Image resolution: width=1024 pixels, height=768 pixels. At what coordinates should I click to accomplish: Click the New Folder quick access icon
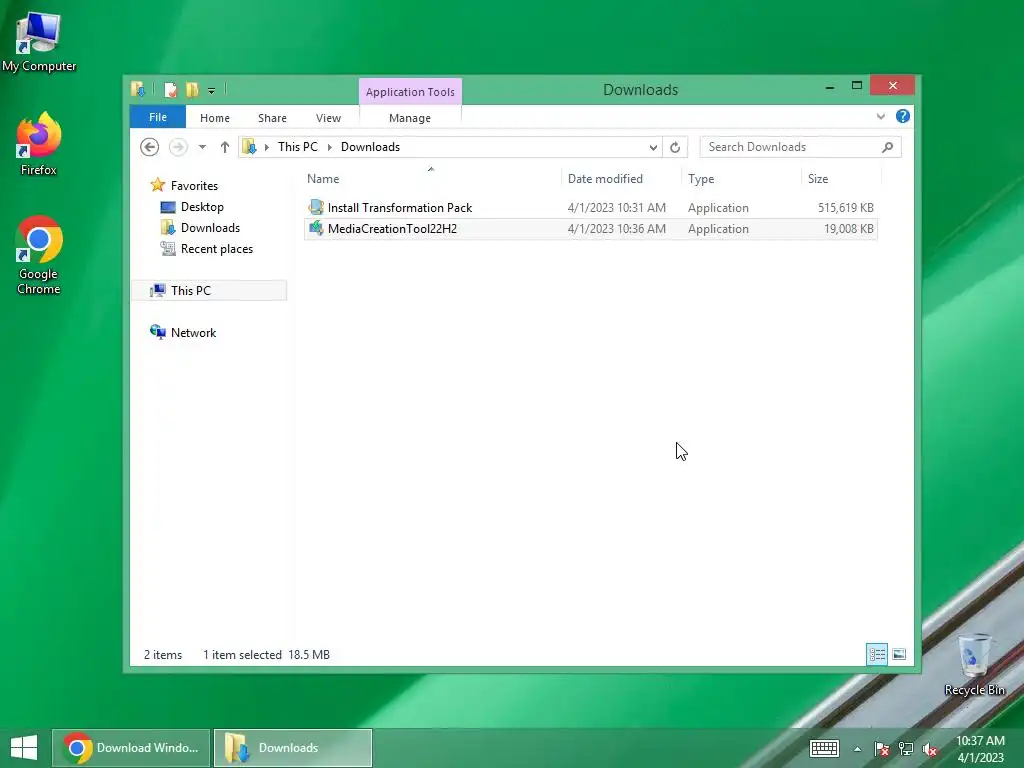[x=192, y=89]
